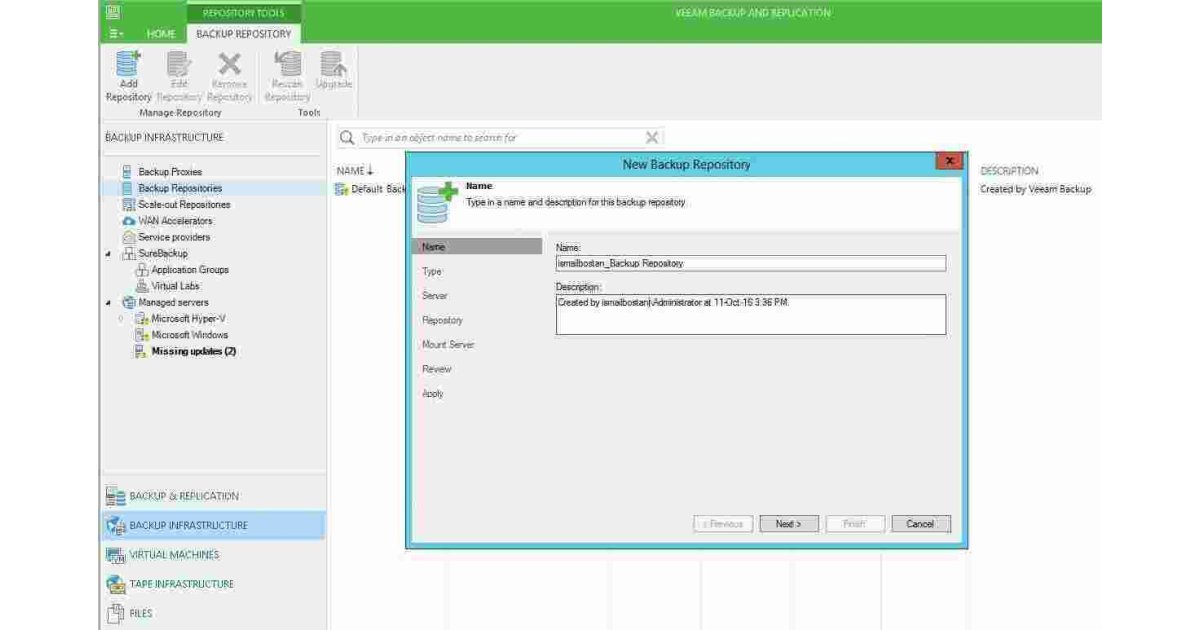The height and width of the screenshot is (630, 1200).
Task: Open WAN Accelerators node
Action: (174, 221)
